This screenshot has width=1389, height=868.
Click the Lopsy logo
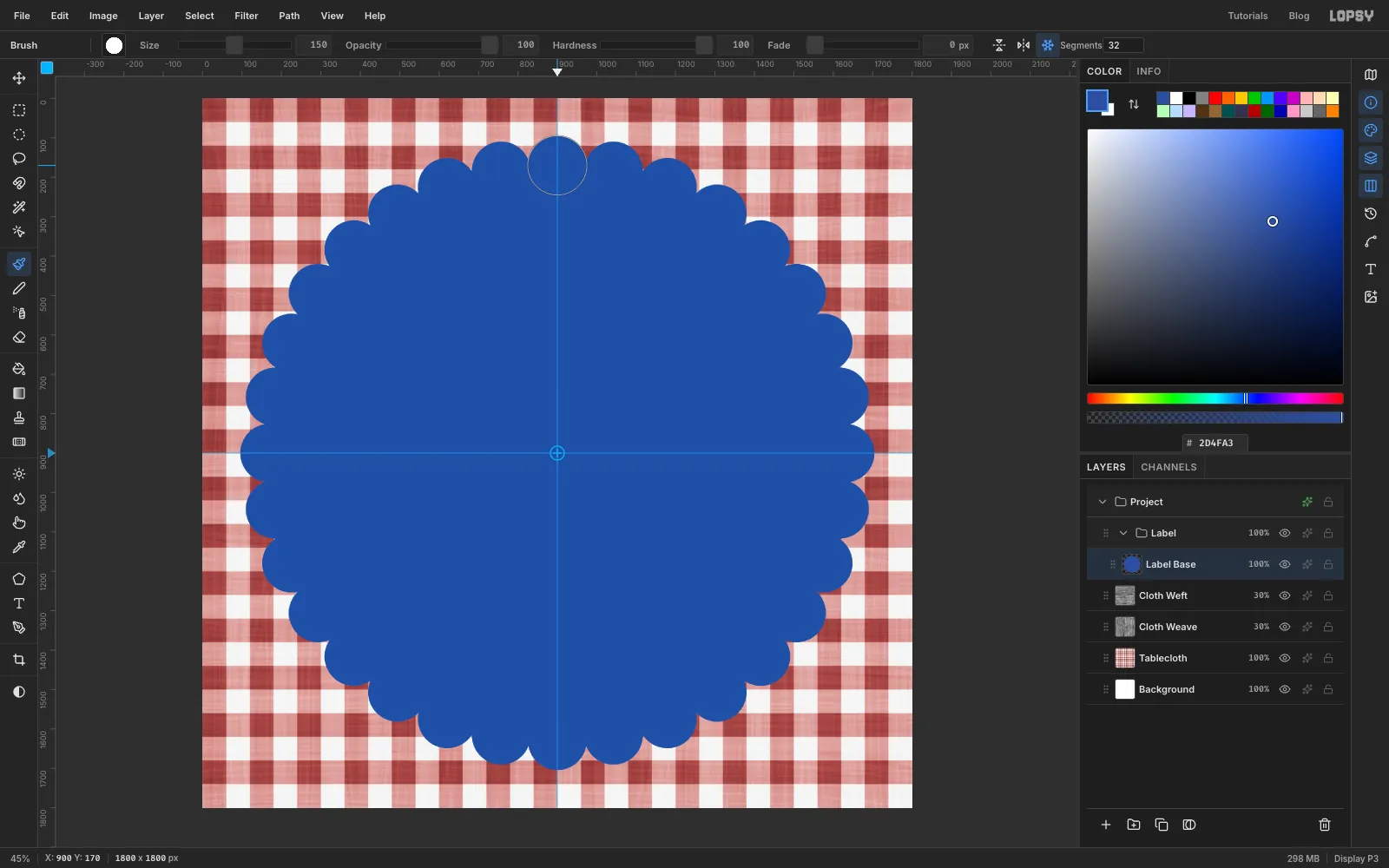[x=1352, y=16]
